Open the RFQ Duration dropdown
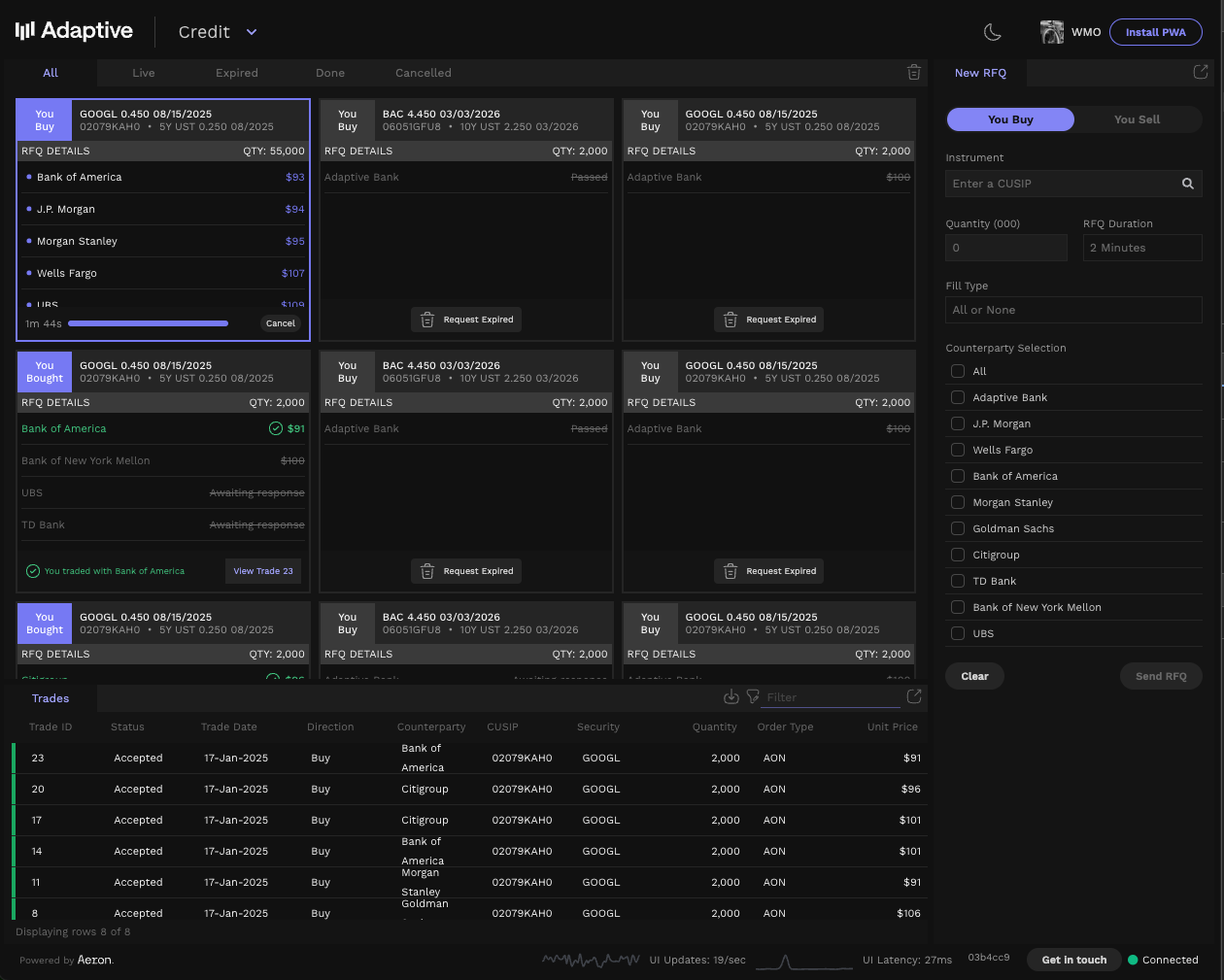 (x=1142, y=248)
